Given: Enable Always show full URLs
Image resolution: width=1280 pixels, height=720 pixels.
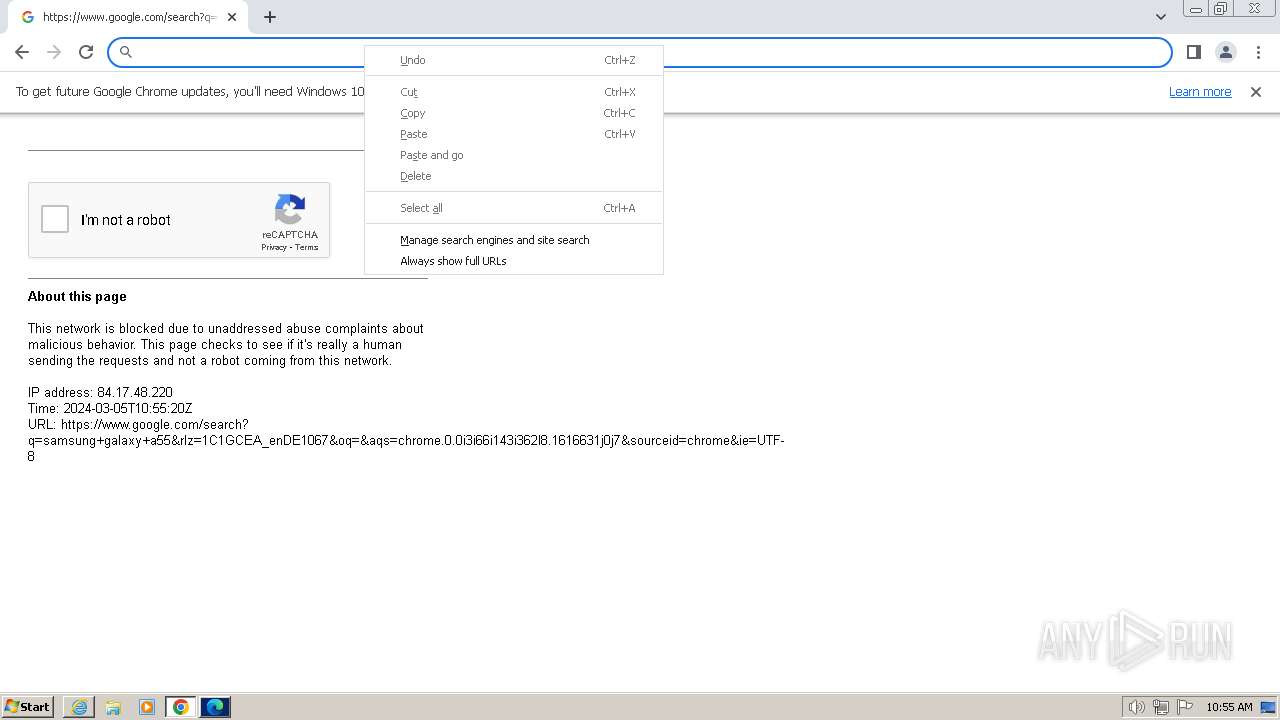Looking at the screenshot, I should tap(514, 261).
